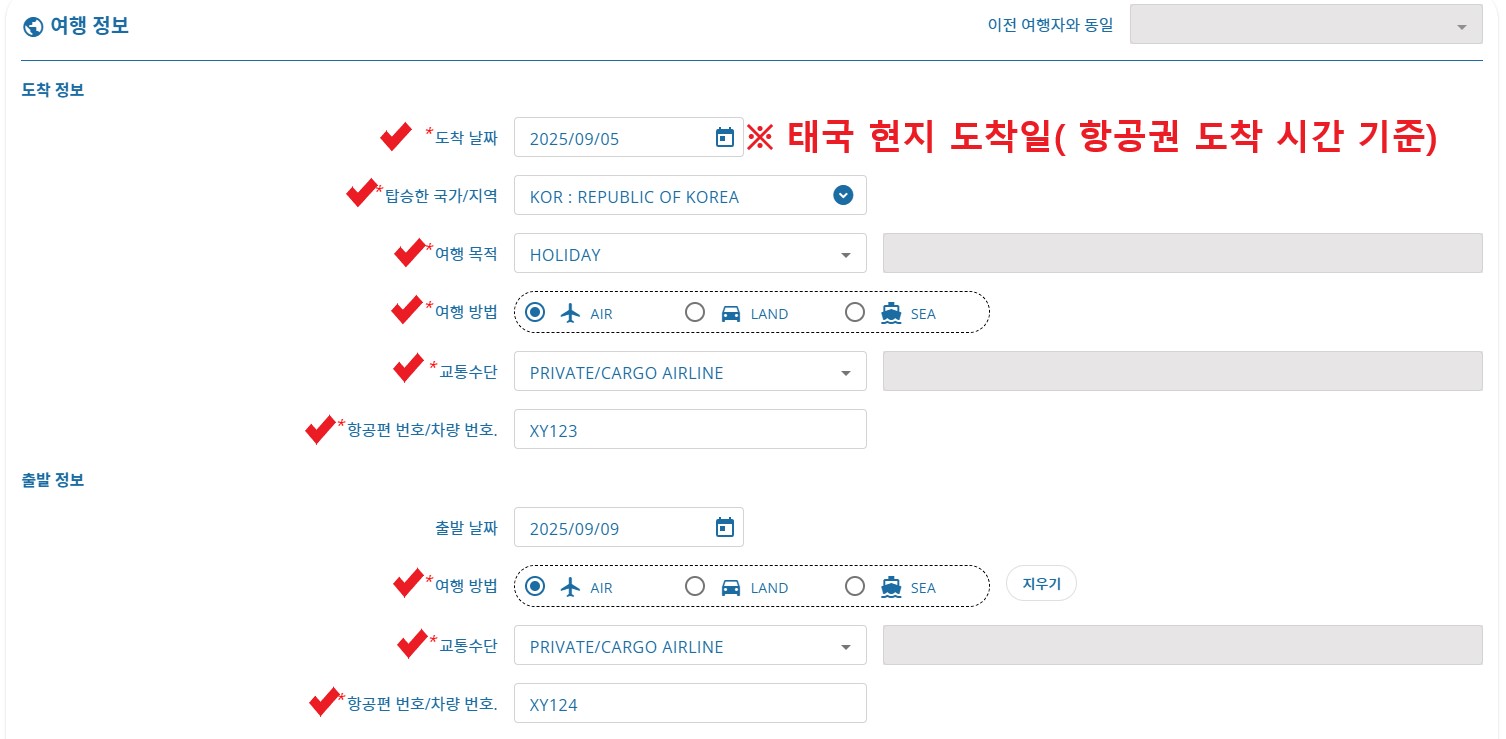Select the AIR radio for arrival travel method
Screen dimensions: 1506x739
click(536, 312)
